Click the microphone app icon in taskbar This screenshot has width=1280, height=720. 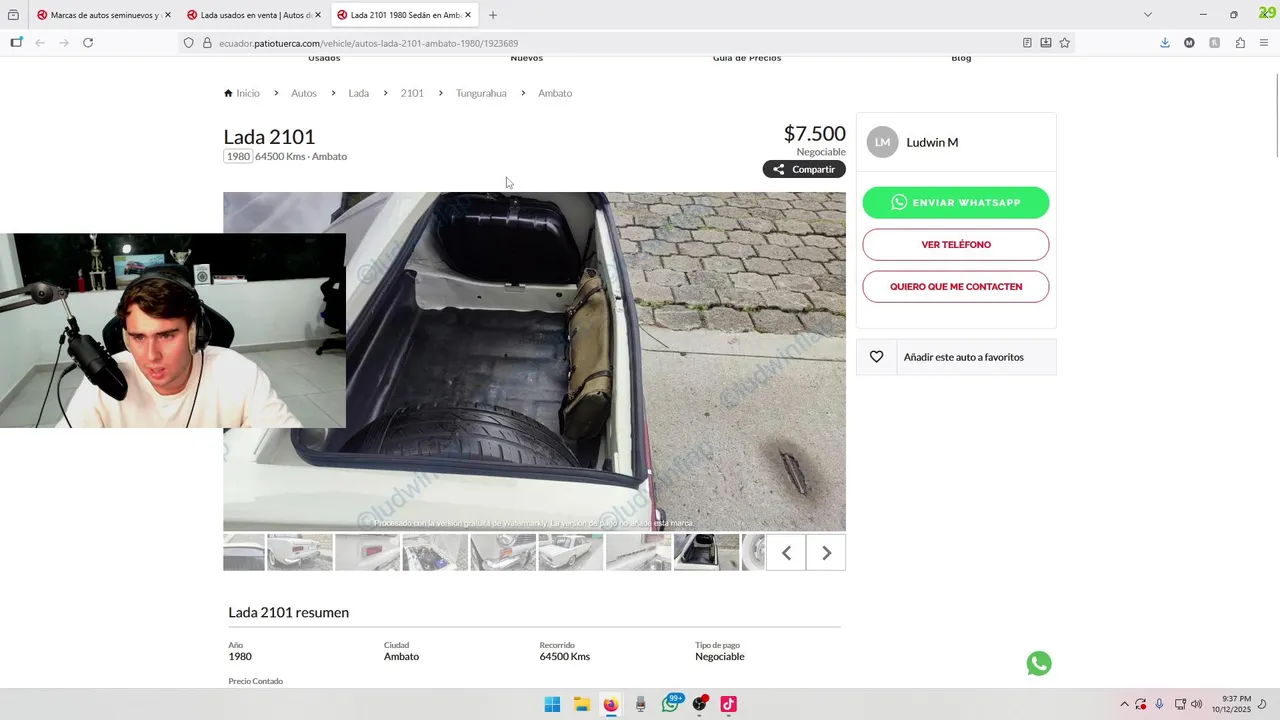point(641,704)
